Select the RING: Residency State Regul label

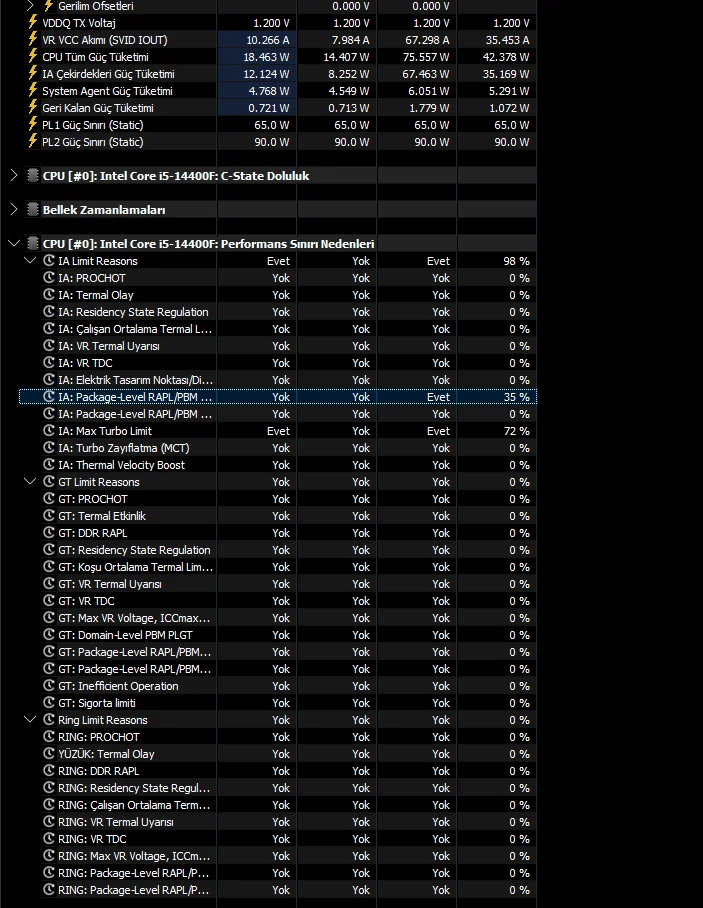[x=134, y=788]
